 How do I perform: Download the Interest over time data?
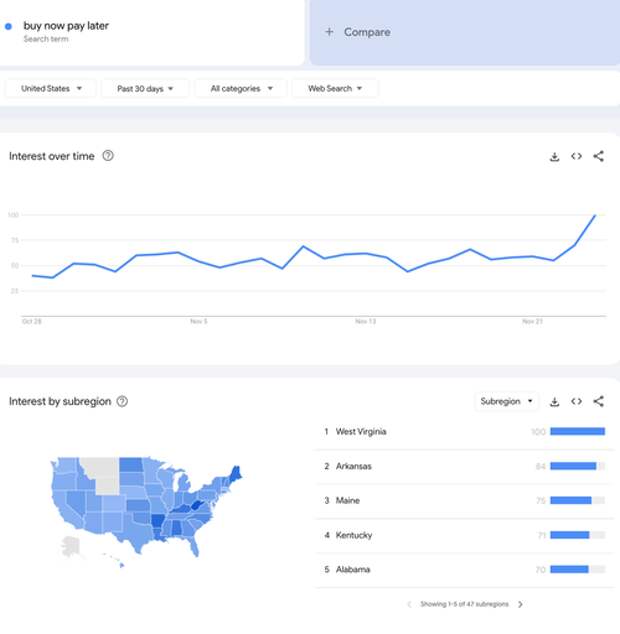pos(554,157)
